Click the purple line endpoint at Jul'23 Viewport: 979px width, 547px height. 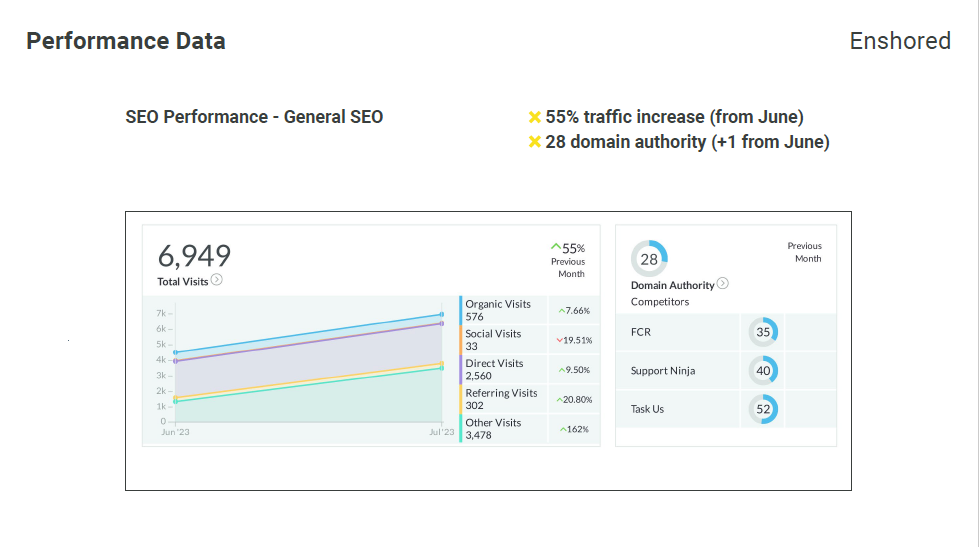[442, 323]
